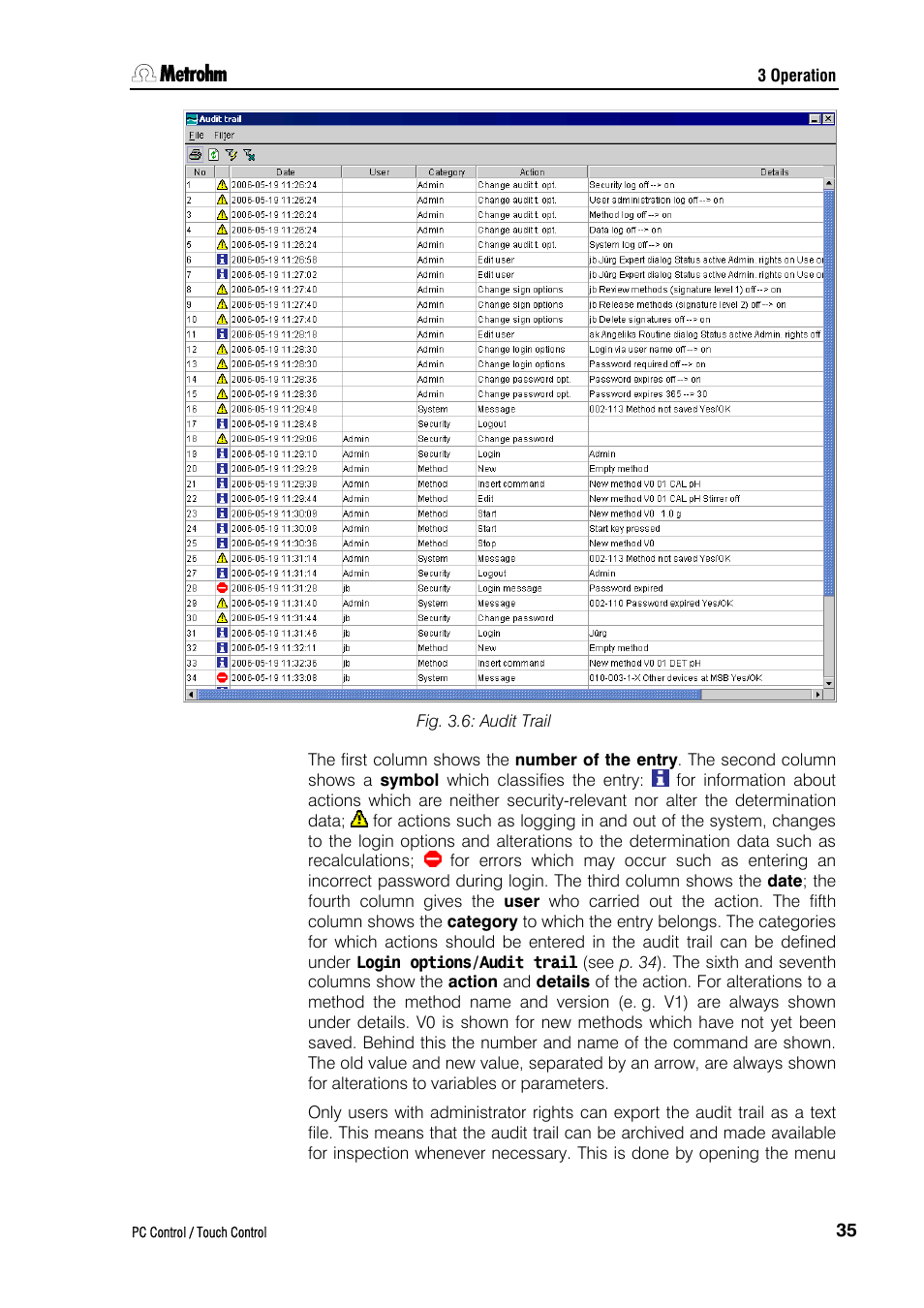This screenshot has width=924, height=1308.
Task: Click the print icon in Audit trail toolbar
Action: [196, 154]
